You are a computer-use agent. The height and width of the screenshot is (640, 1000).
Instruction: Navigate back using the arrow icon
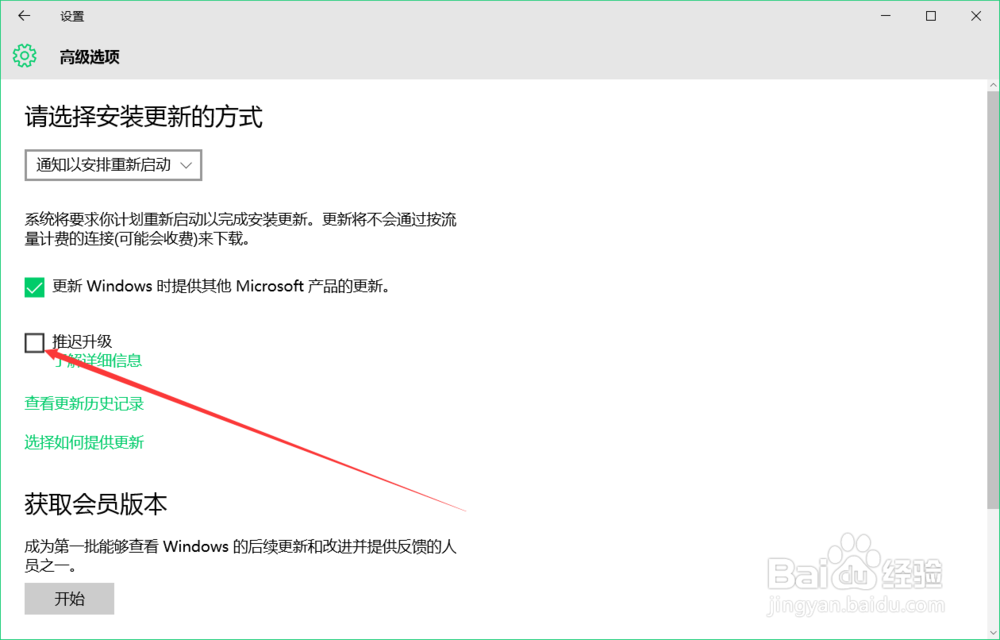pos(24,16)
